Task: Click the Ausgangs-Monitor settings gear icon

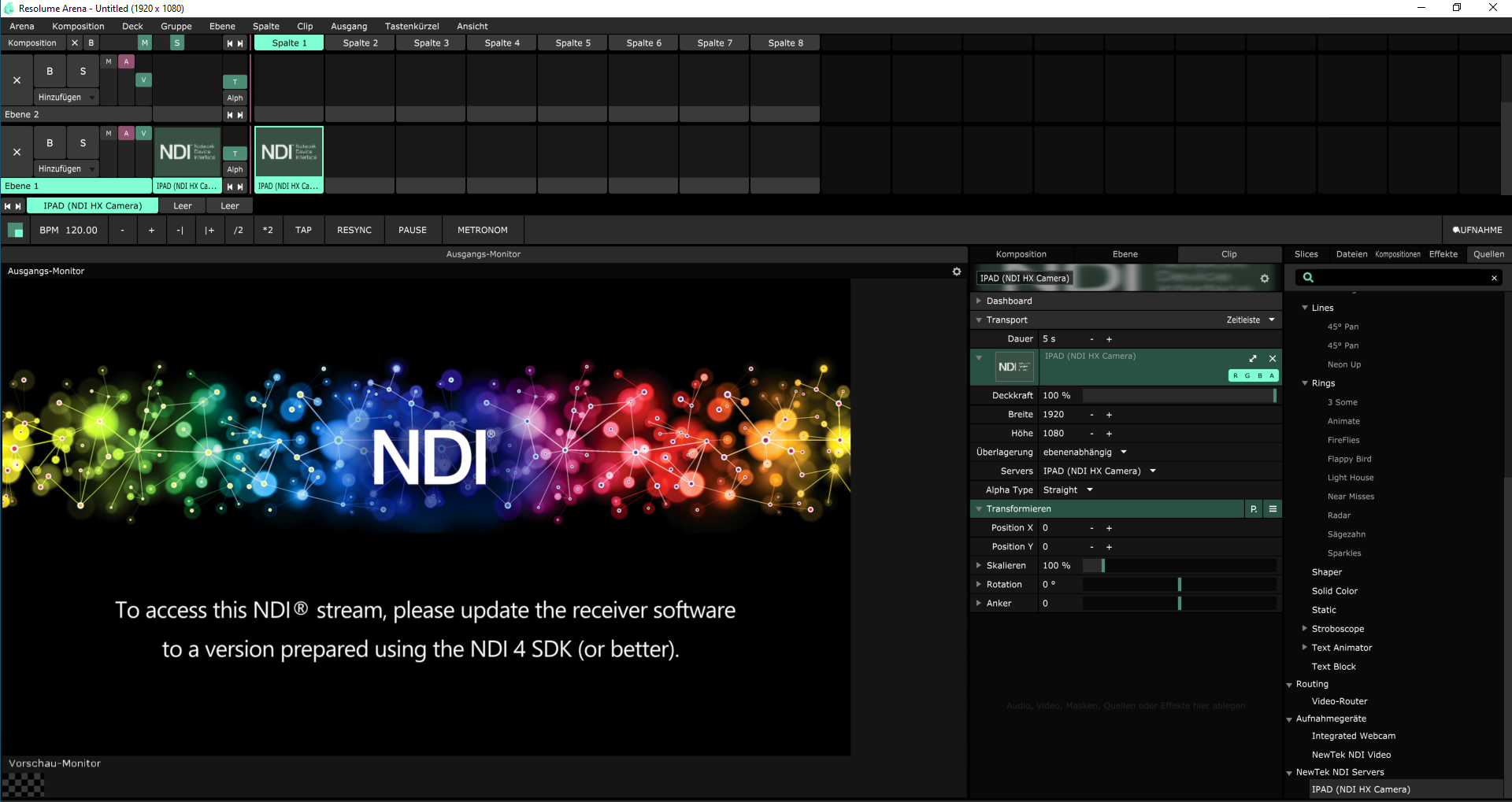Action: point(957,272)
